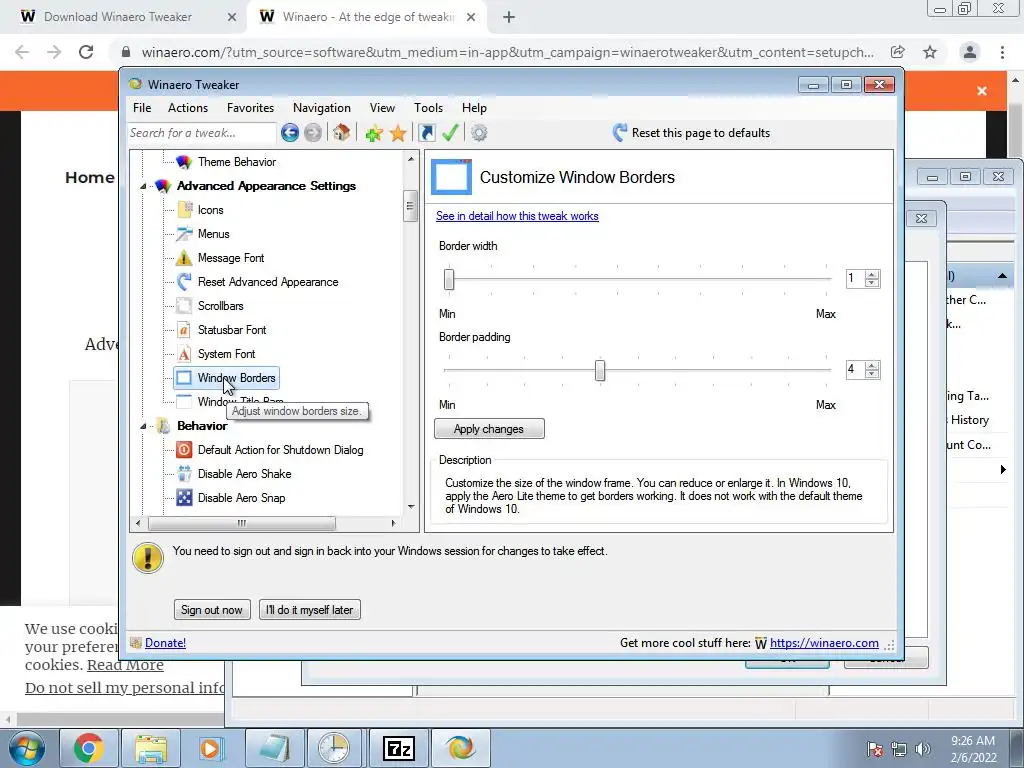Screen dimensions: 1024x768
Task: Select Disable Aero Snap tweak
Action: click(x=241, y=498)
